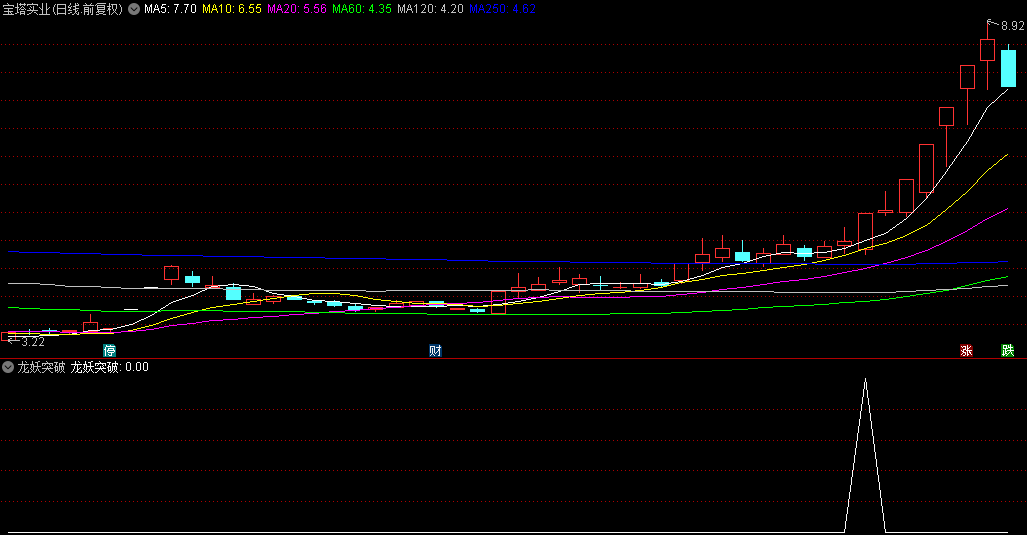The image size is (1027, 535).
Task: Select the last large cyan candlestick
Action: point(1008,68)
